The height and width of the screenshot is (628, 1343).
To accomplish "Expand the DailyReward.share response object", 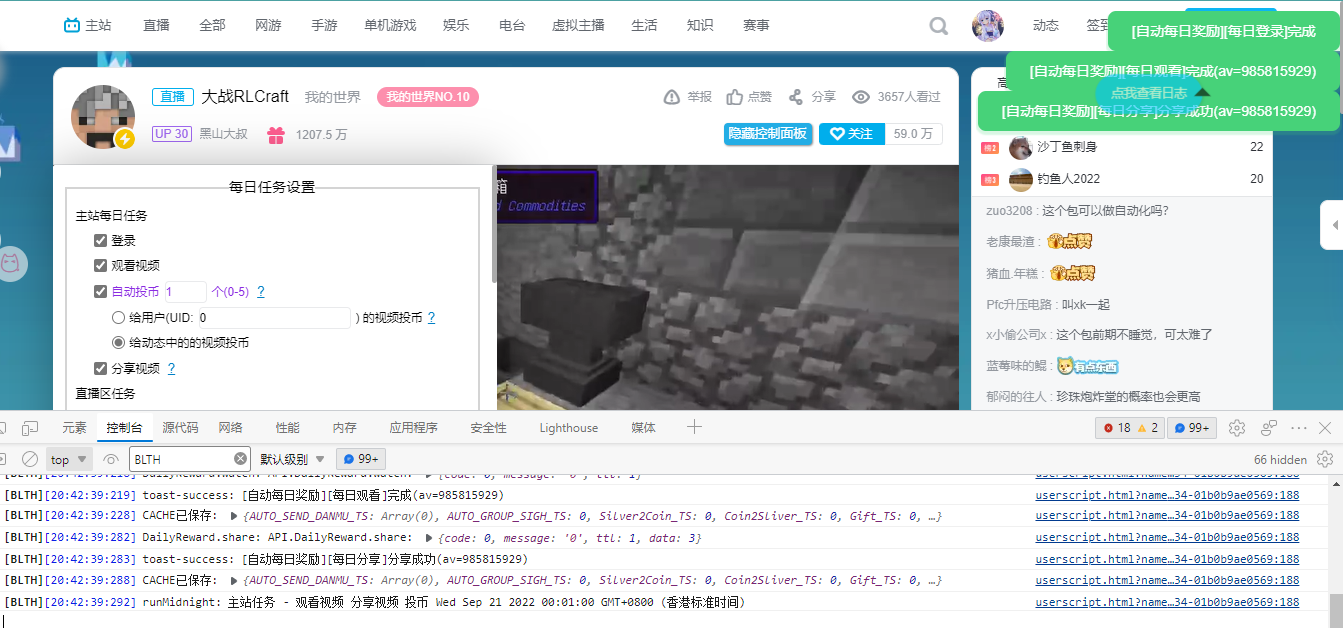I will [x=430, y=538].
